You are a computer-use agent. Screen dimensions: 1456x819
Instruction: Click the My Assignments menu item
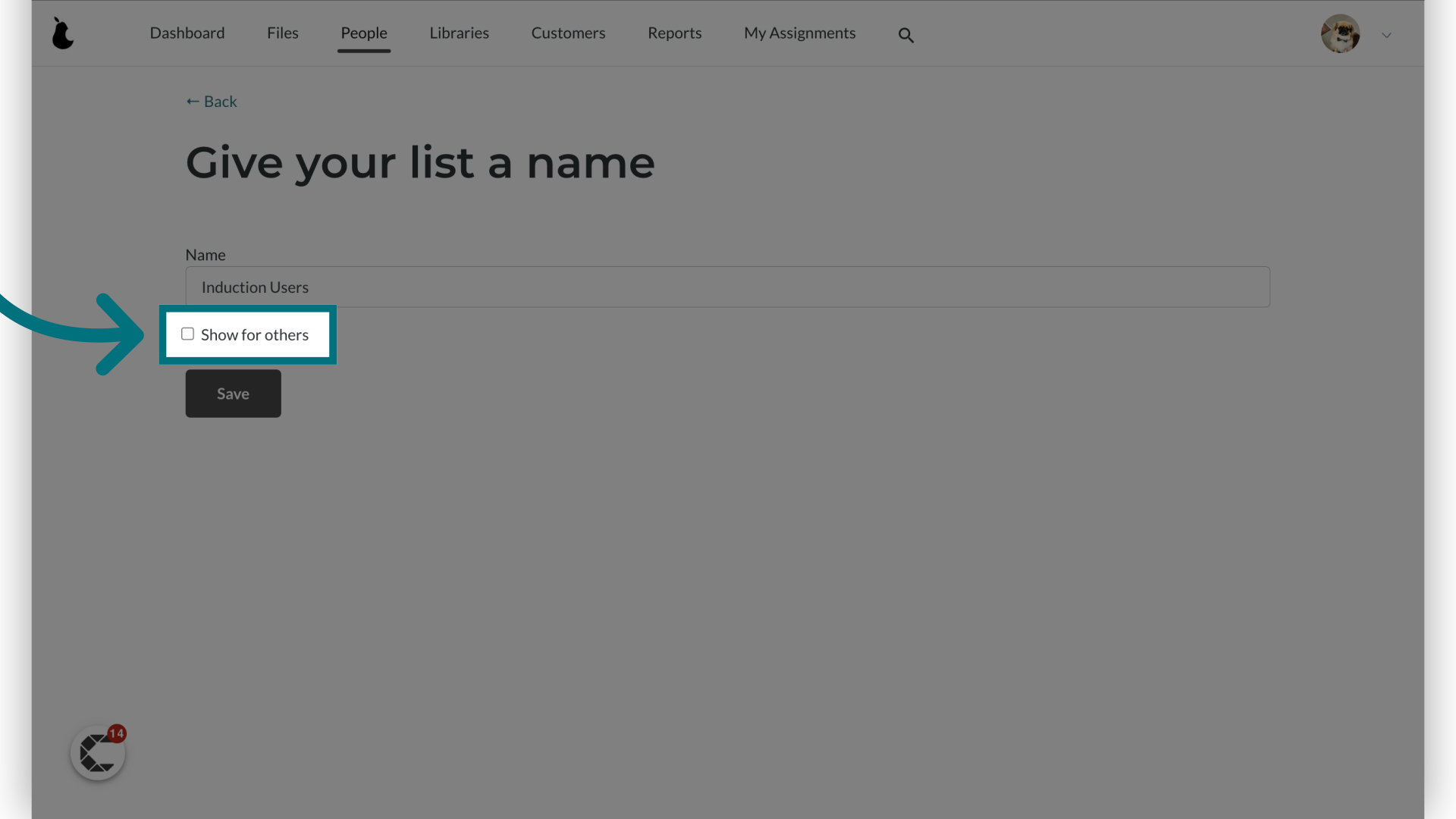[800, 33]
